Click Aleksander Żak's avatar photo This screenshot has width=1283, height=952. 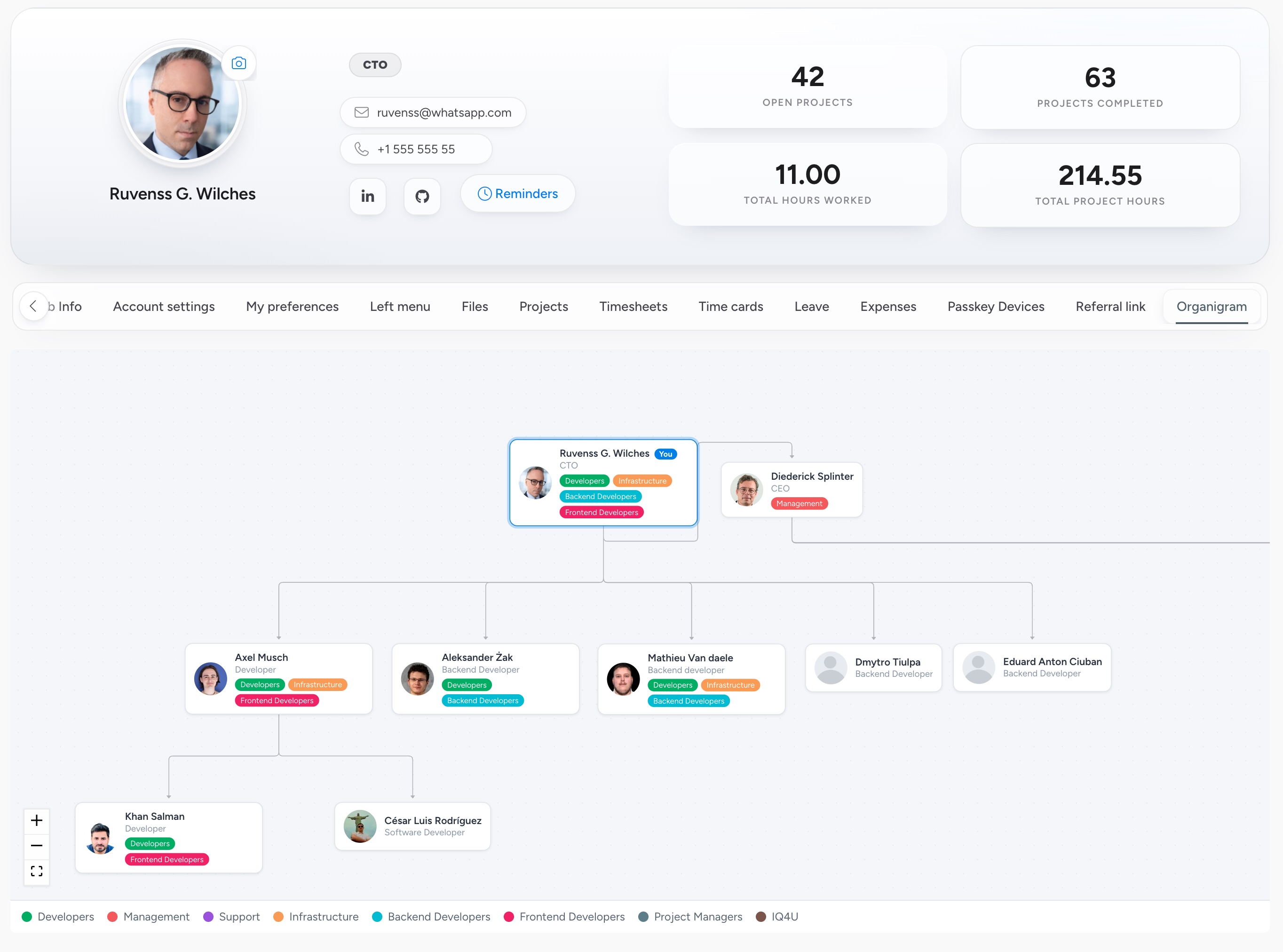(417, 679)
